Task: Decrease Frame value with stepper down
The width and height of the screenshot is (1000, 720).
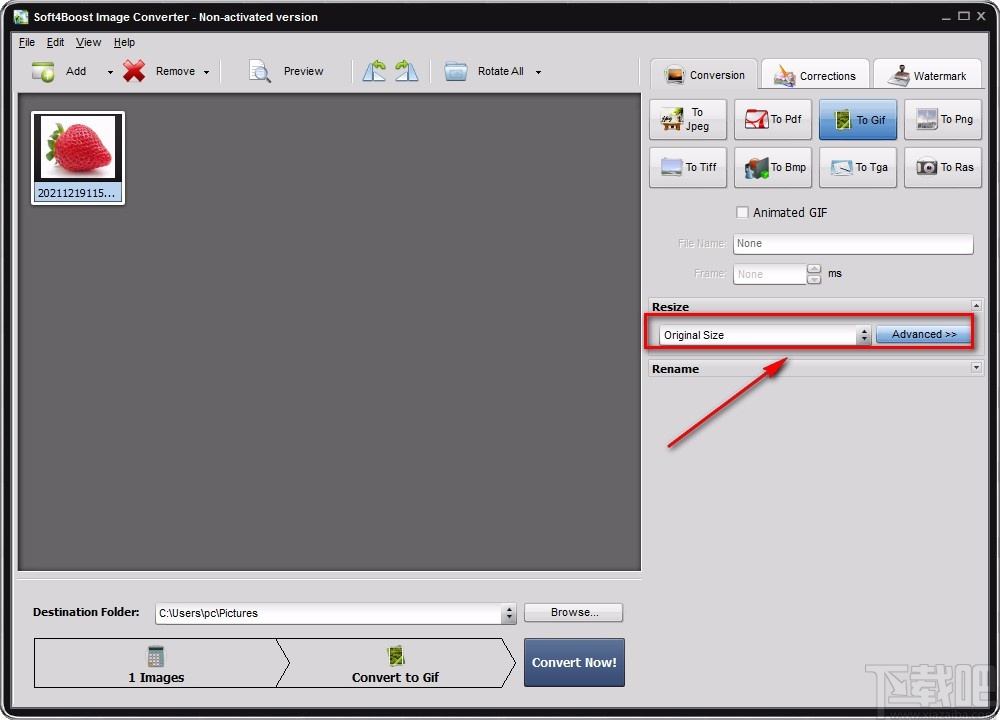Action: pos(814,279)
